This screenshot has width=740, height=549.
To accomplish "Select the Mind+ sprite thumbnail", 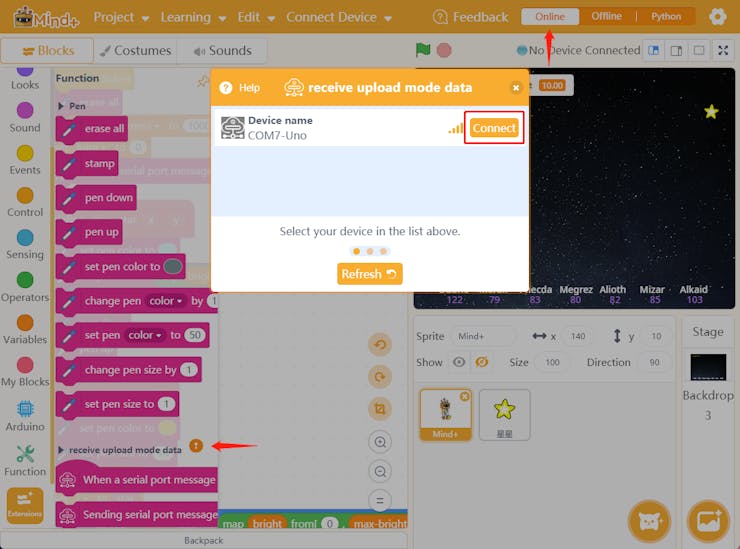I will [445, 415].
